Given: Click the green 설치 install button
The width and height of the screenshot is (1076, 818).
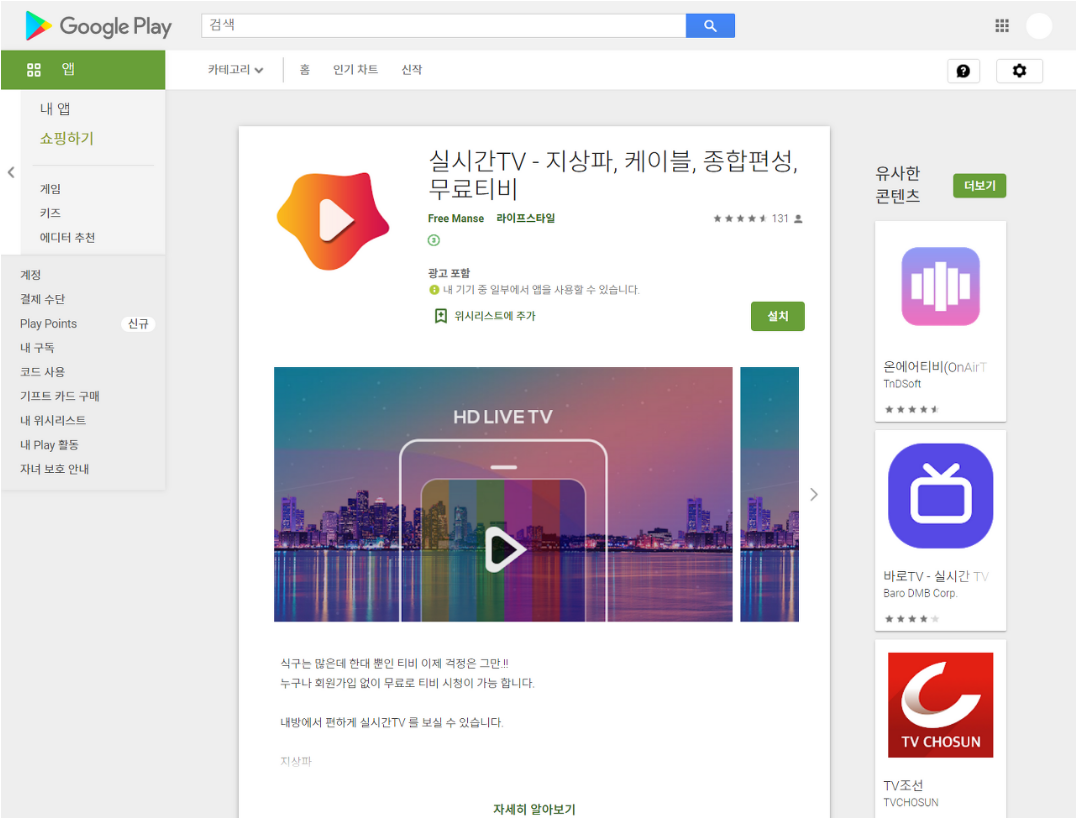Looking at the screenshot, I should [x=777, y=316].
